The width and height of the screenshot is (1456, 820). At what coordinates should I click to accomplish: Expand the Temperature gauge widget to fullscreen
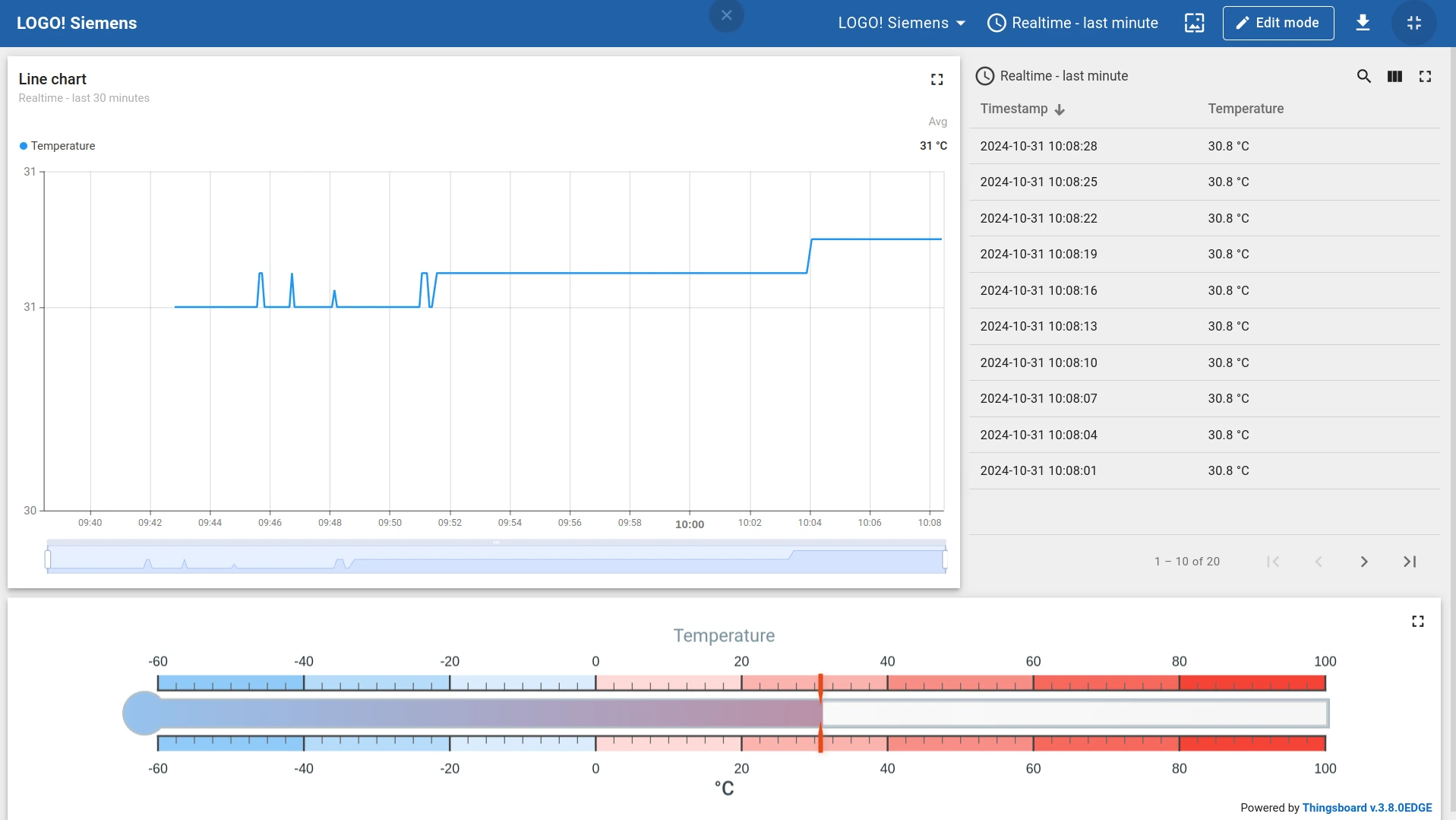point(1417,622)
